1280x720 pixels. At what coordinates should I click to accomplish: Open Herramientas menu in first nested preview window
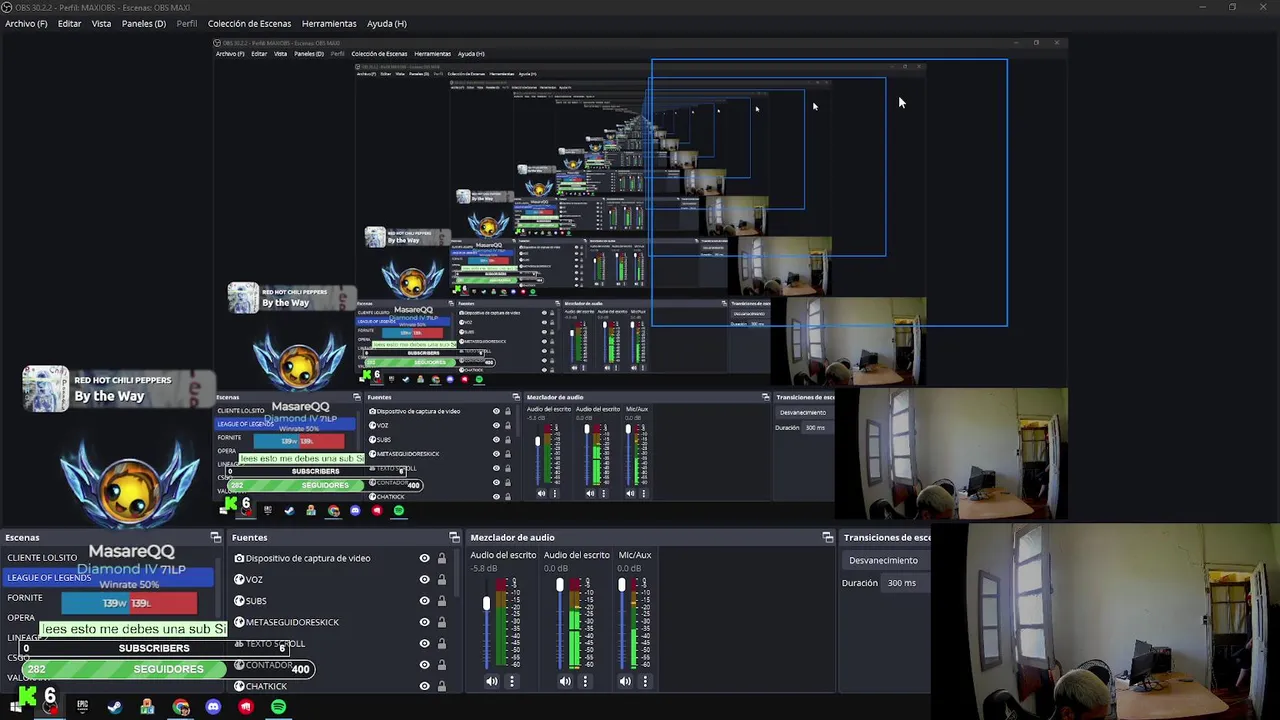[x=432, y=53]
